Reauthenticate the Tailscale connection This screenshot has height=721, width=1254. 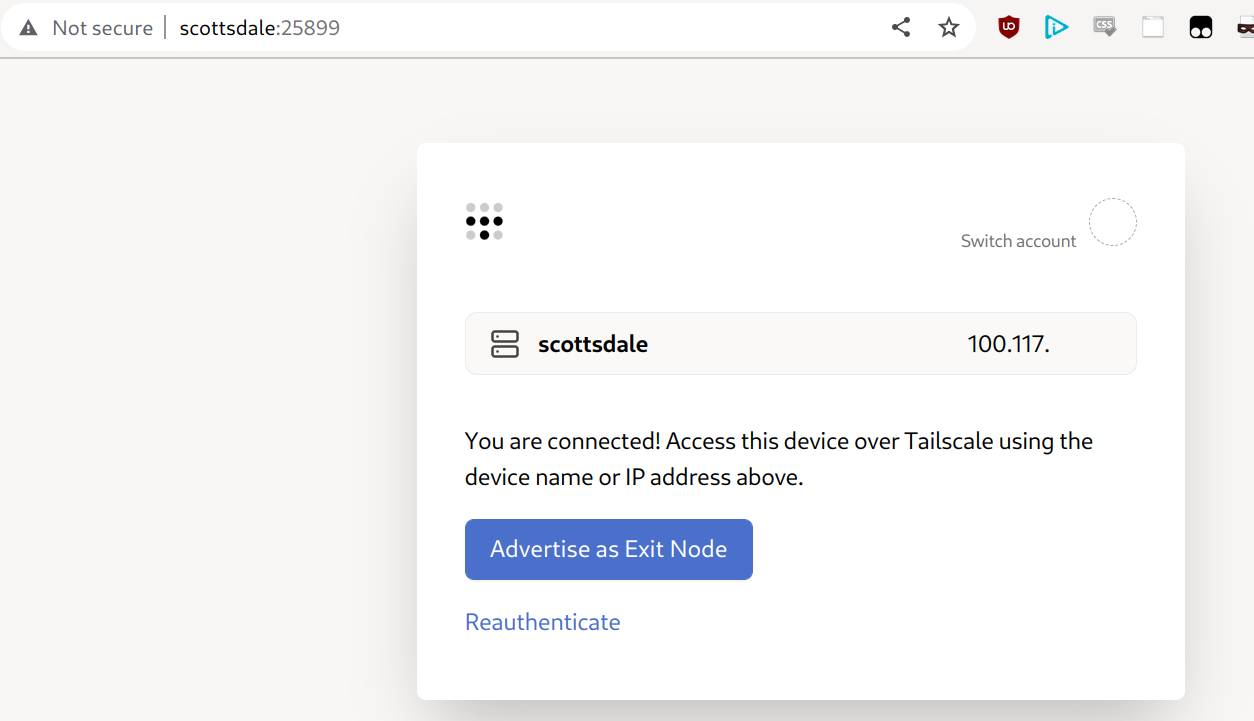[542, 622]
